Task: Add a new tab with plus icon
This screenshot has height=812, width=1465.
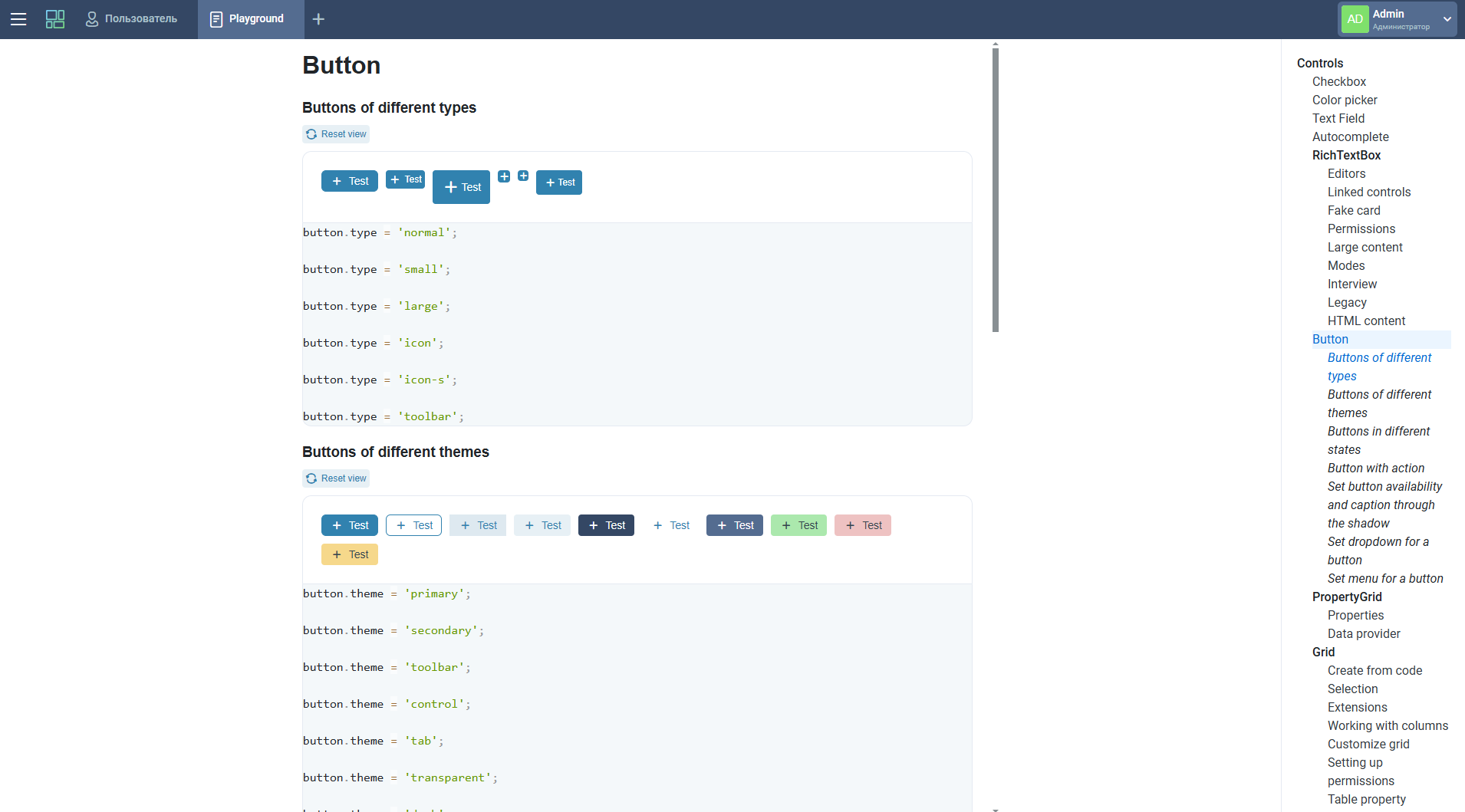Action: [319, 19]
